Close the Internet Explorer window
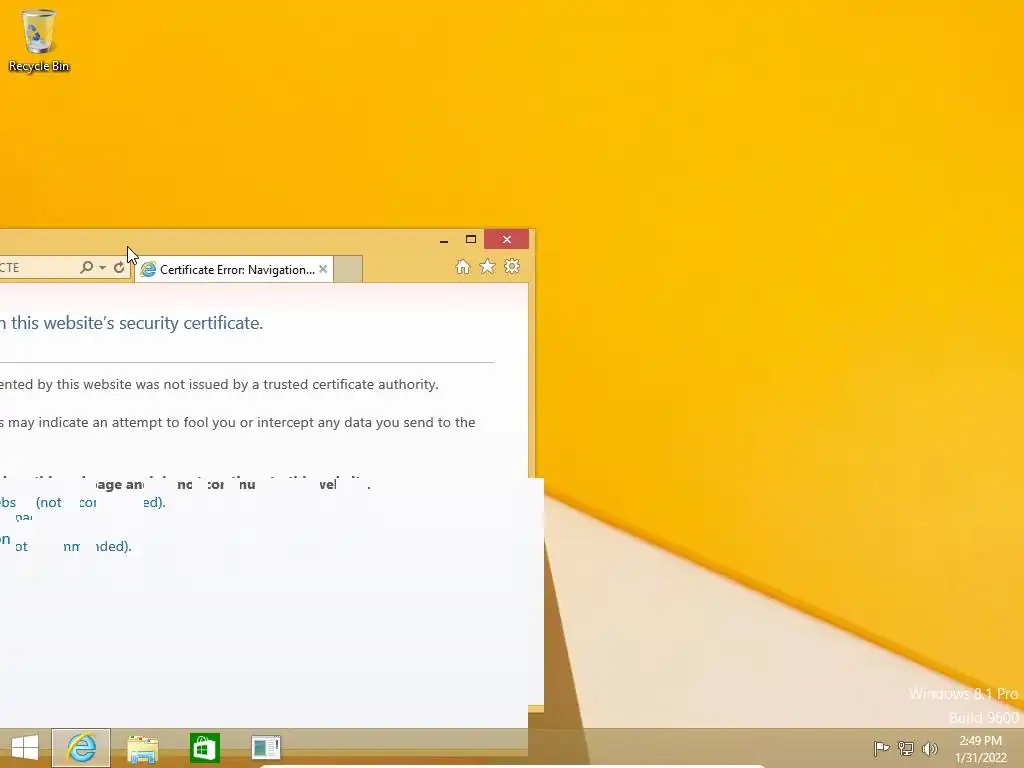Screen dimensions: 1024x768 (507, 240)
